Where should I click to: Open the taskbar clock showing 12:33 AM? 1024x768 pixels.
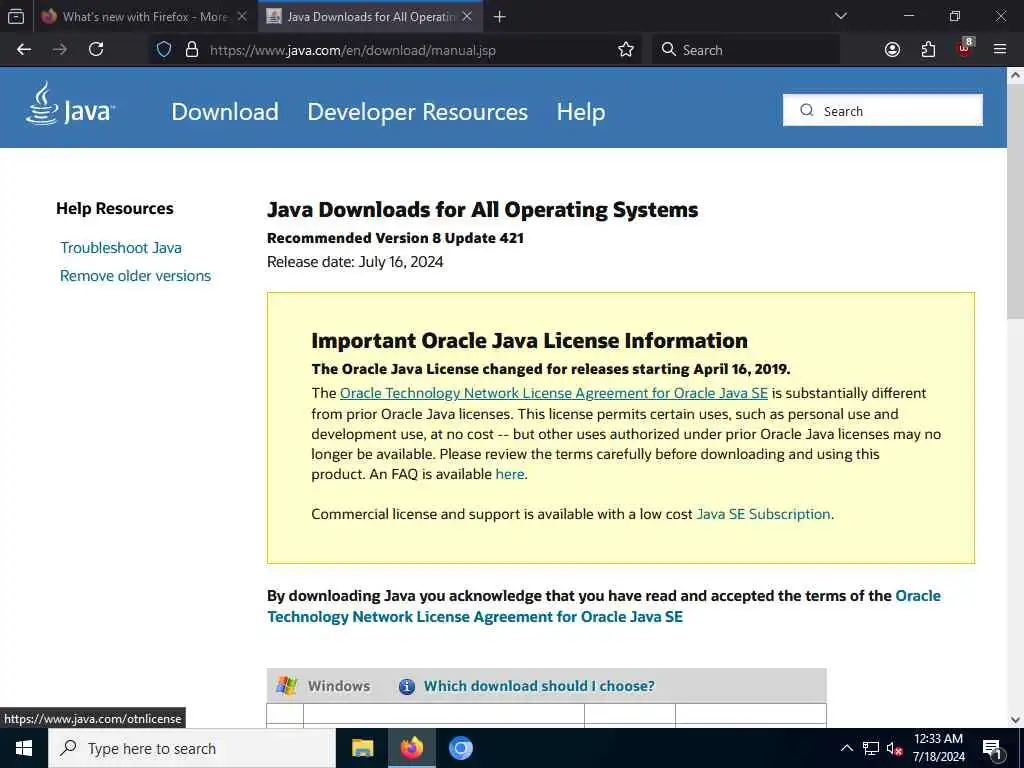[x=938, y=748]
